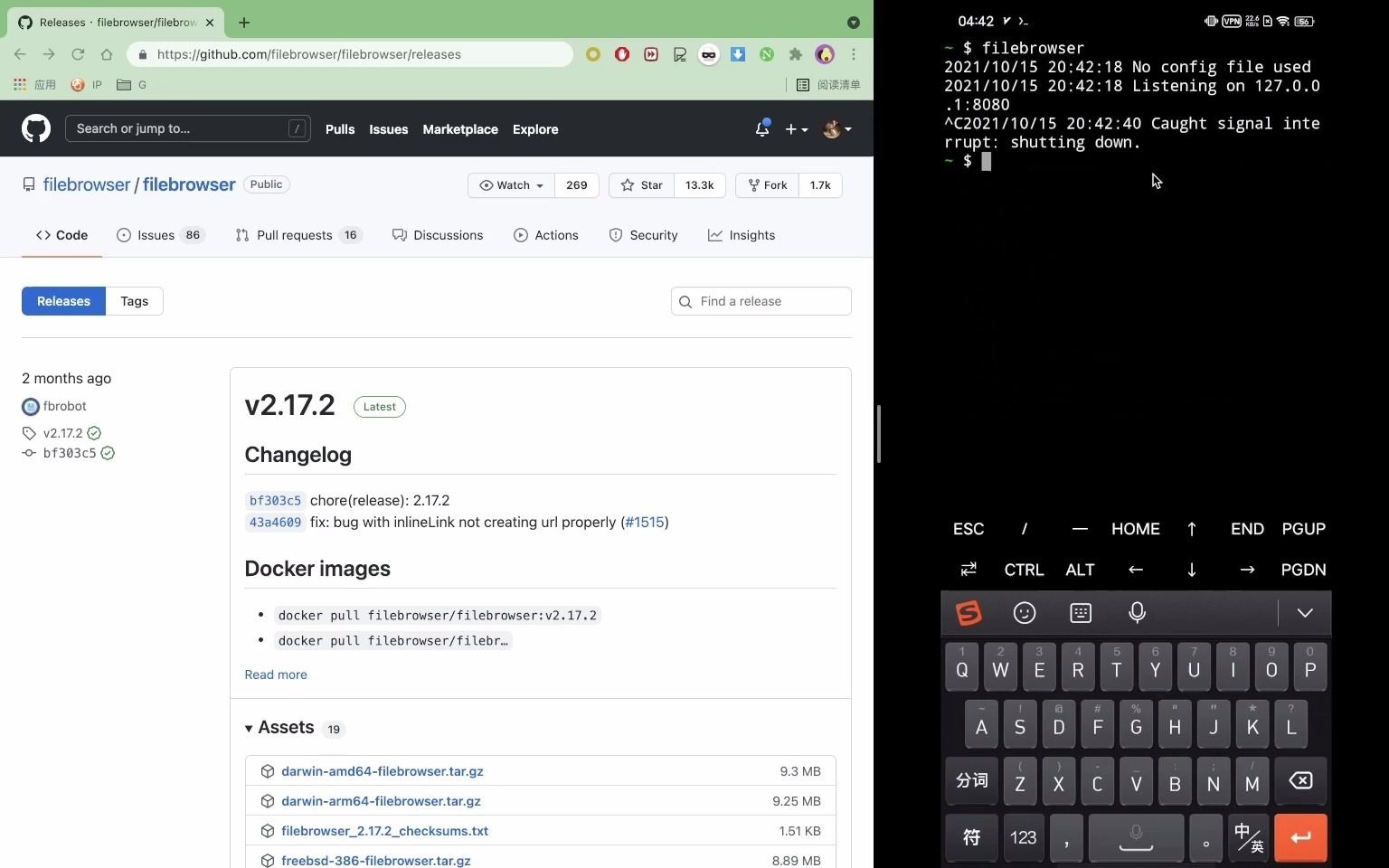Open Marketplace in the GitHub header
1389x868 pixels.
[460, 129]
